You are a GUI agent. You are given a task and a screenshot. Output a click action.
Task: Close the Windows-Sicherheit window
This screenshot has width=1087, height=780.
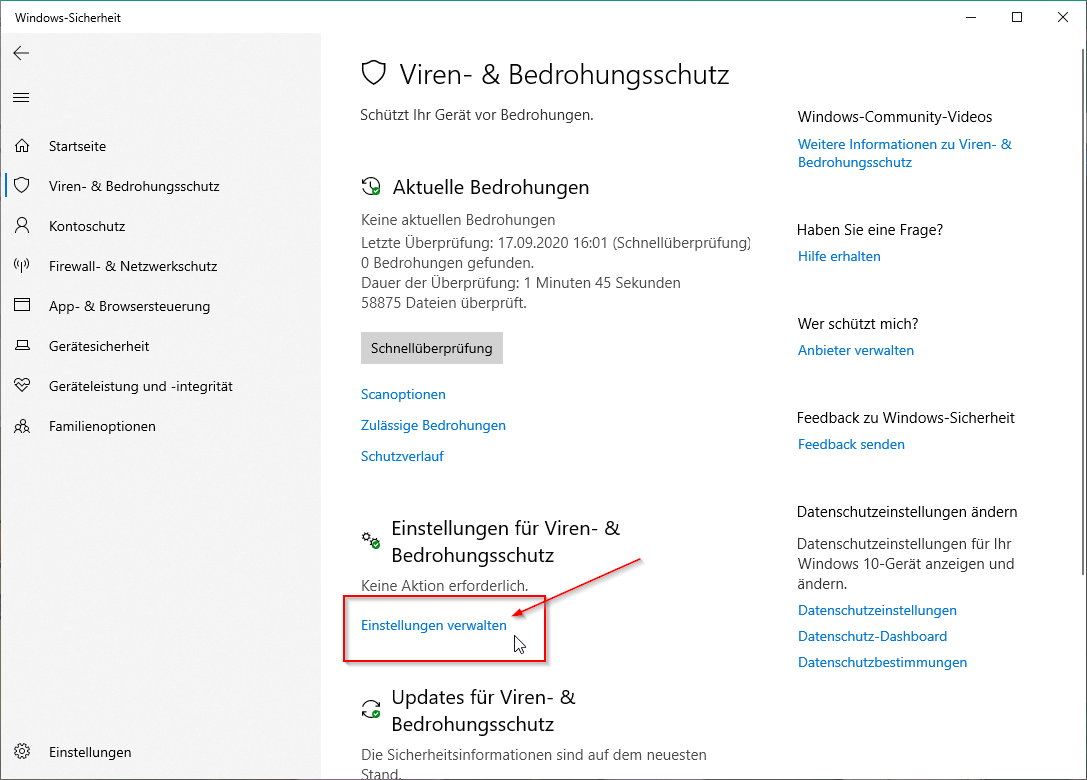(1063, 17)
